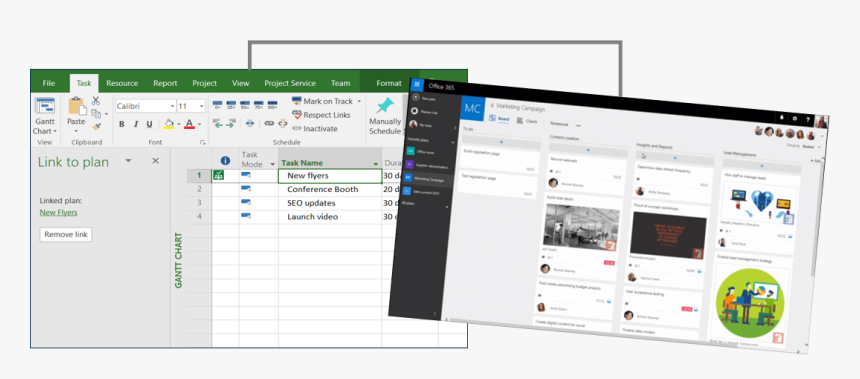
Task: Switch to the Format ribbon tab
Action: click(389, 83)
